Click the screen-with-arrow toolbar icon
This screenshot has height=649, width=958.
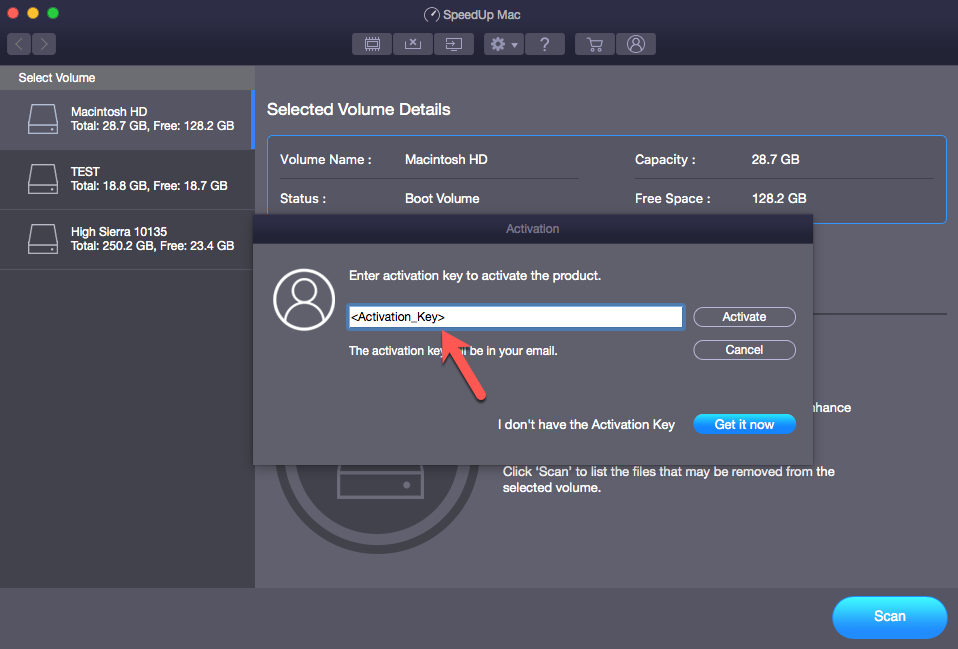tap(454, 44)
